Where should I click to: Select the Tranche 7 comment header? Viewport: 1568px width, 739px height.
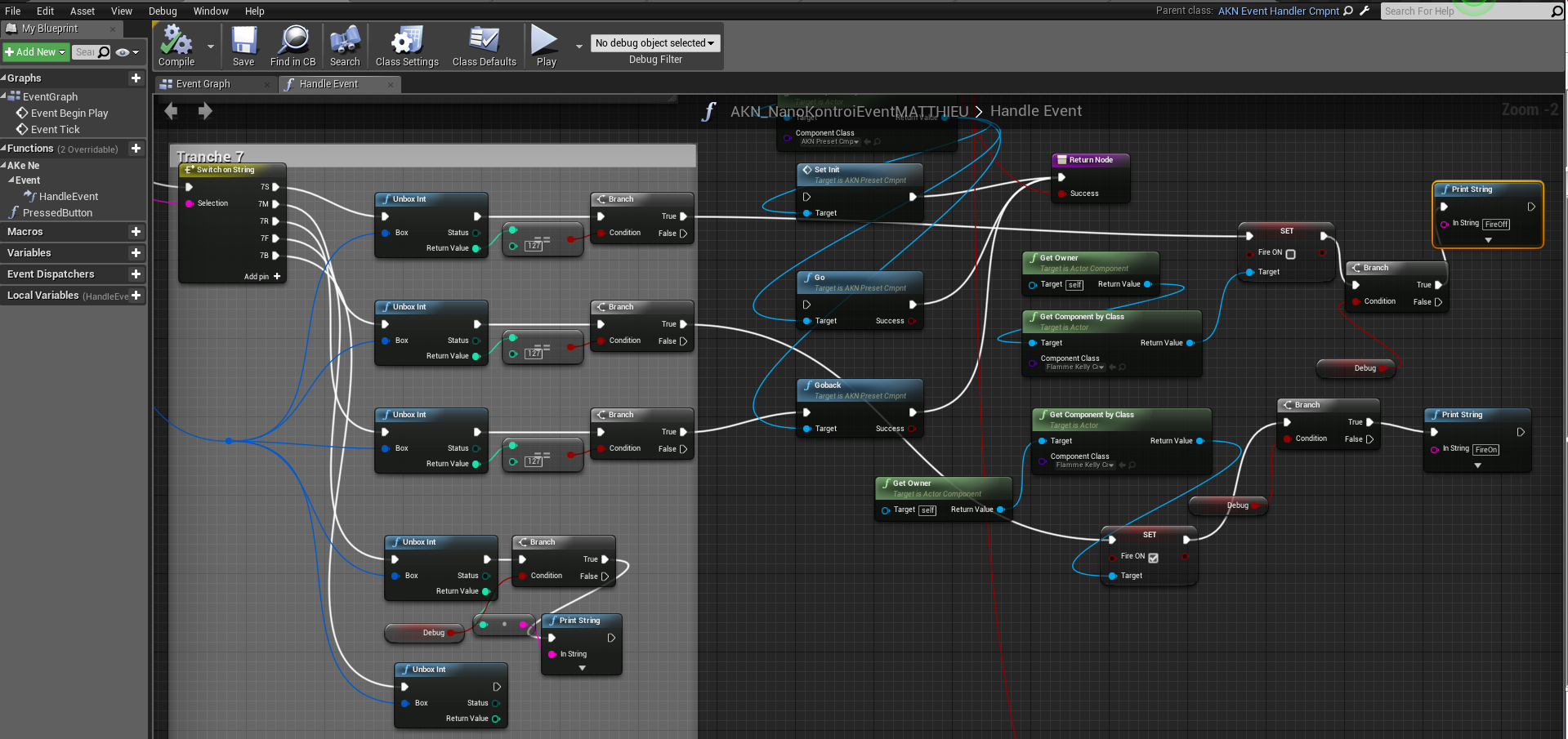[433, 156]
